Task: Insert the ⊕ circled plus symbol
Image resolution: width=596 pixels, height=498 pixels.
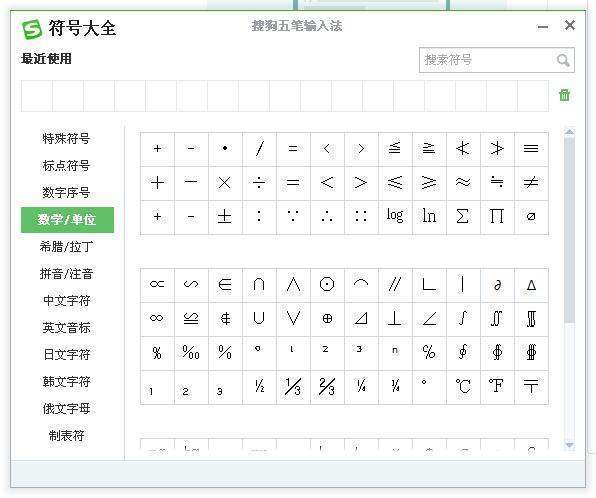Action: pyautogui.click(x=327, y=319)
